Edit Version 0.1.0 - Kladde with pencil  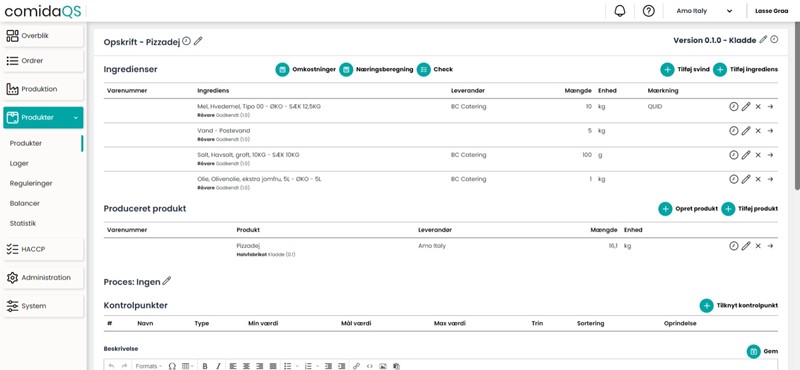click(763, 39)
